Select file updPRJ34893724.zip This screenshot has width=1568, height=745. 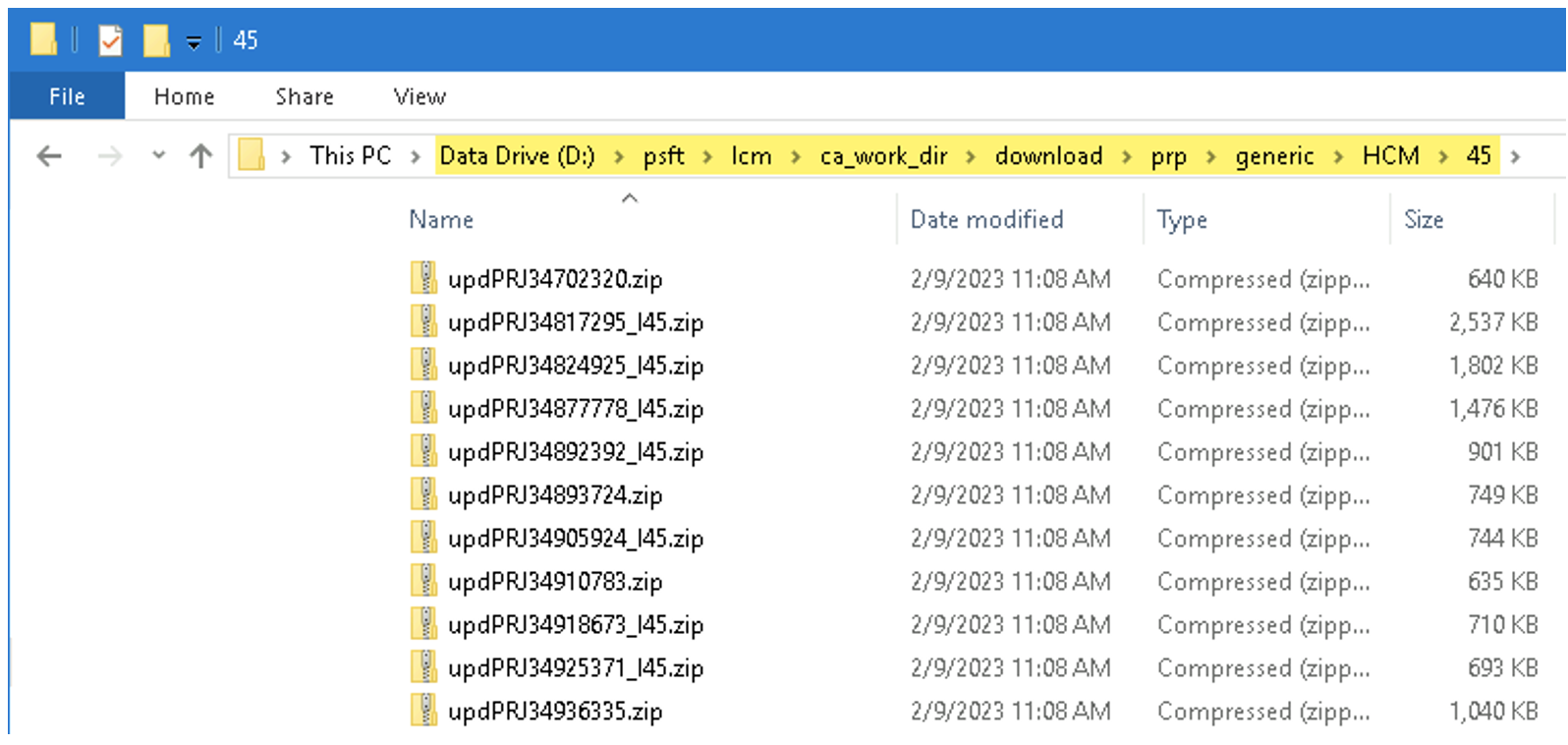click(x=555, y=495)
